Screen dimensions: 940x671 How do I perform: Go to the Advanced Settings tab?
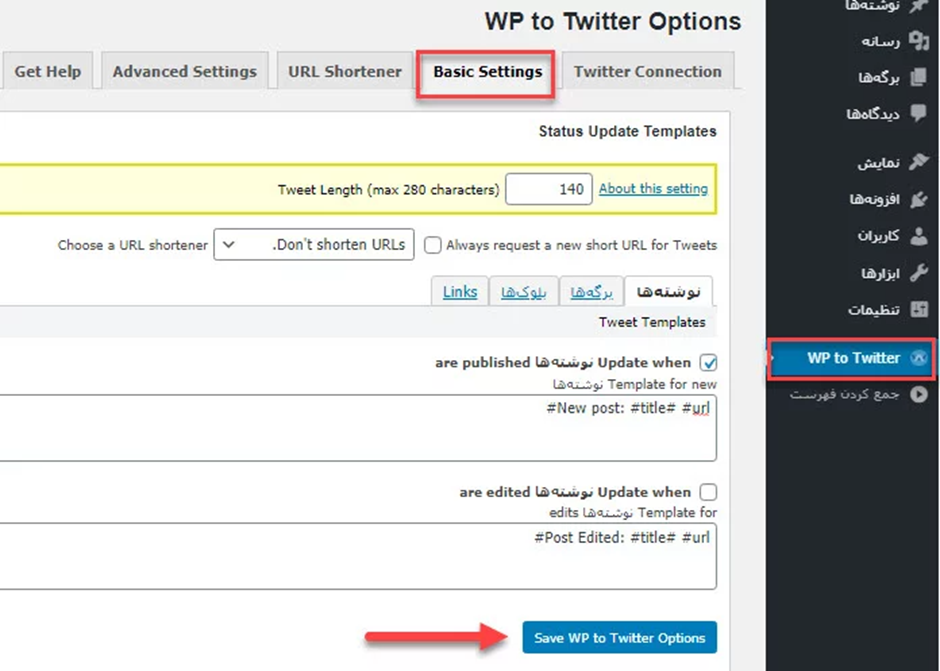point(185,71)
